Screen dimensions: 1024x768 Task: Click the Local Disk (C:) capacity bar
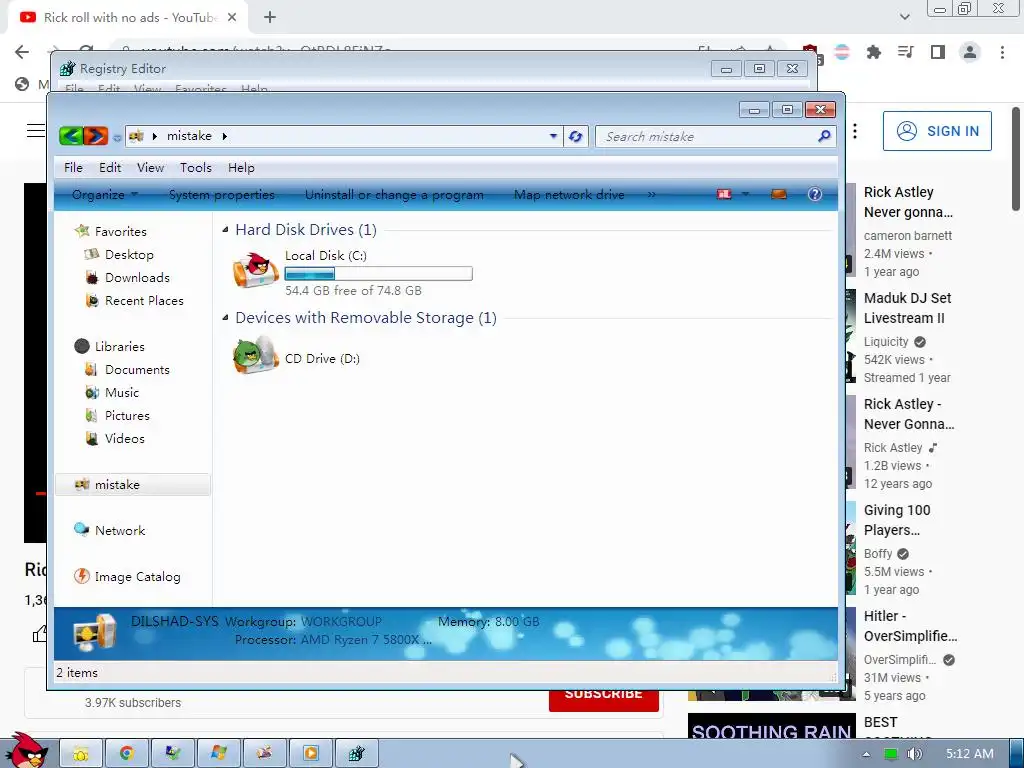pos(379,274)
